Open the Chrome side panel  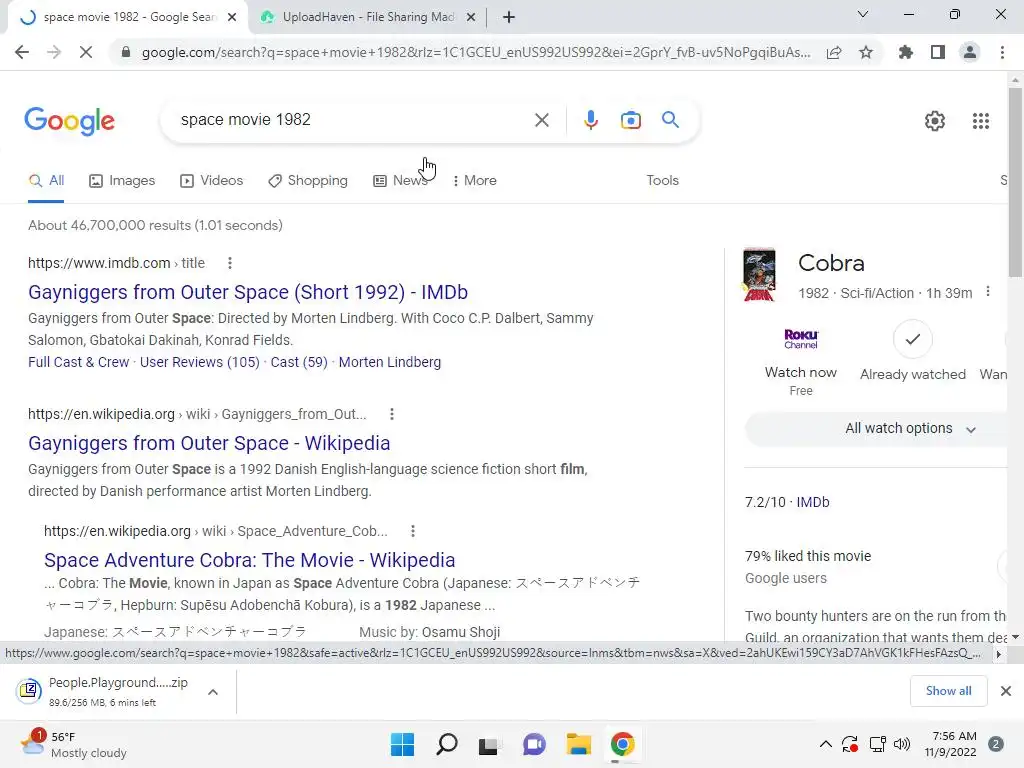click(x=938, y=52)
